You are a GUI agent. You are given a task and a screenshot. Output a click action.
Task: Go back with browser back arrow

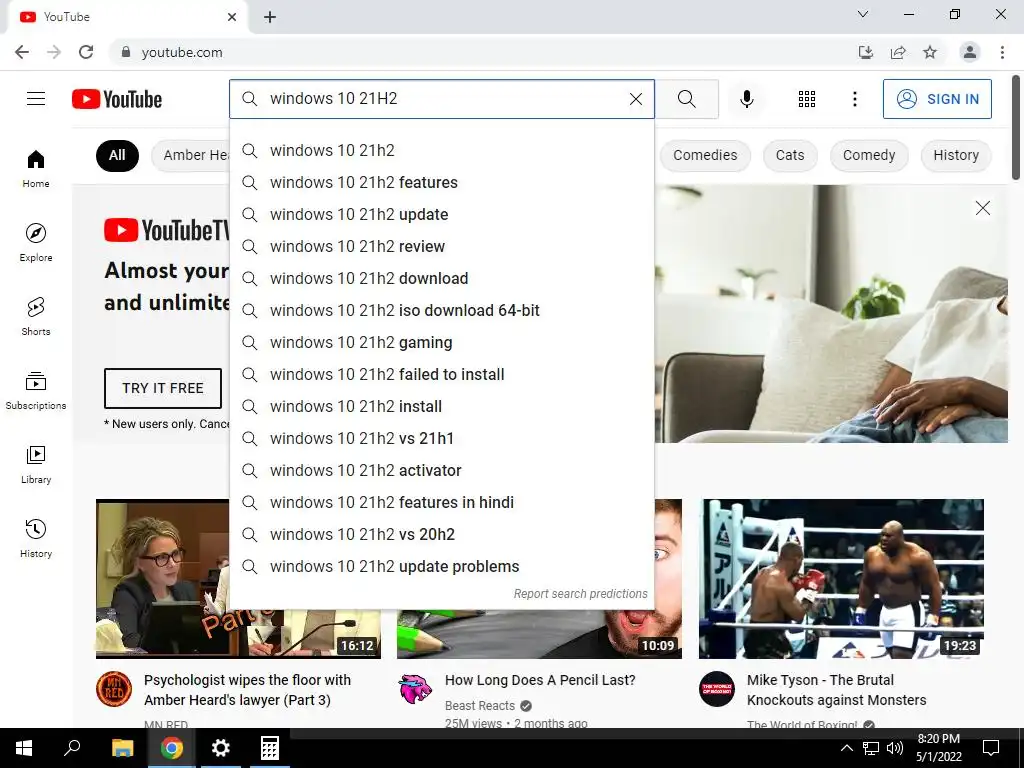[22, 52]
